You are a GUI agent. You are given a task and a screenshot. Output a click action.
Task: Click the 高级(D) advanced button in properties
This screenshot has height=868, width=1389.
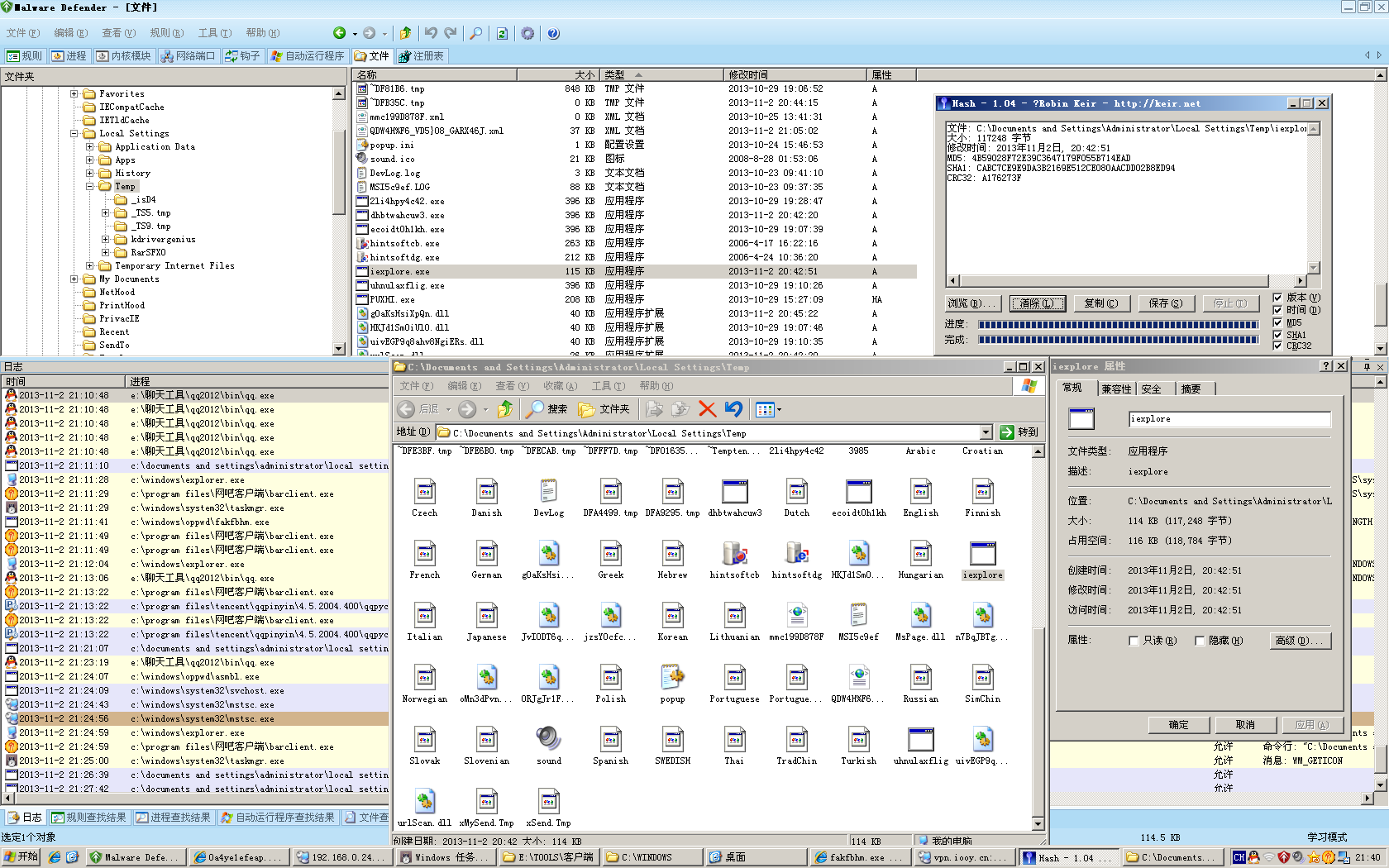coord(1300,641)
